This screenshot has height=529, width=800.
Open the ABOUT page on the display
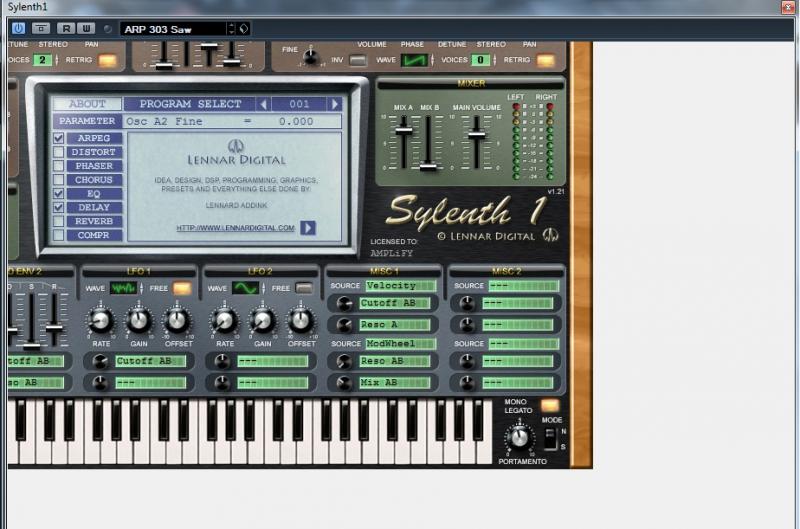click(x=87, y=104)
